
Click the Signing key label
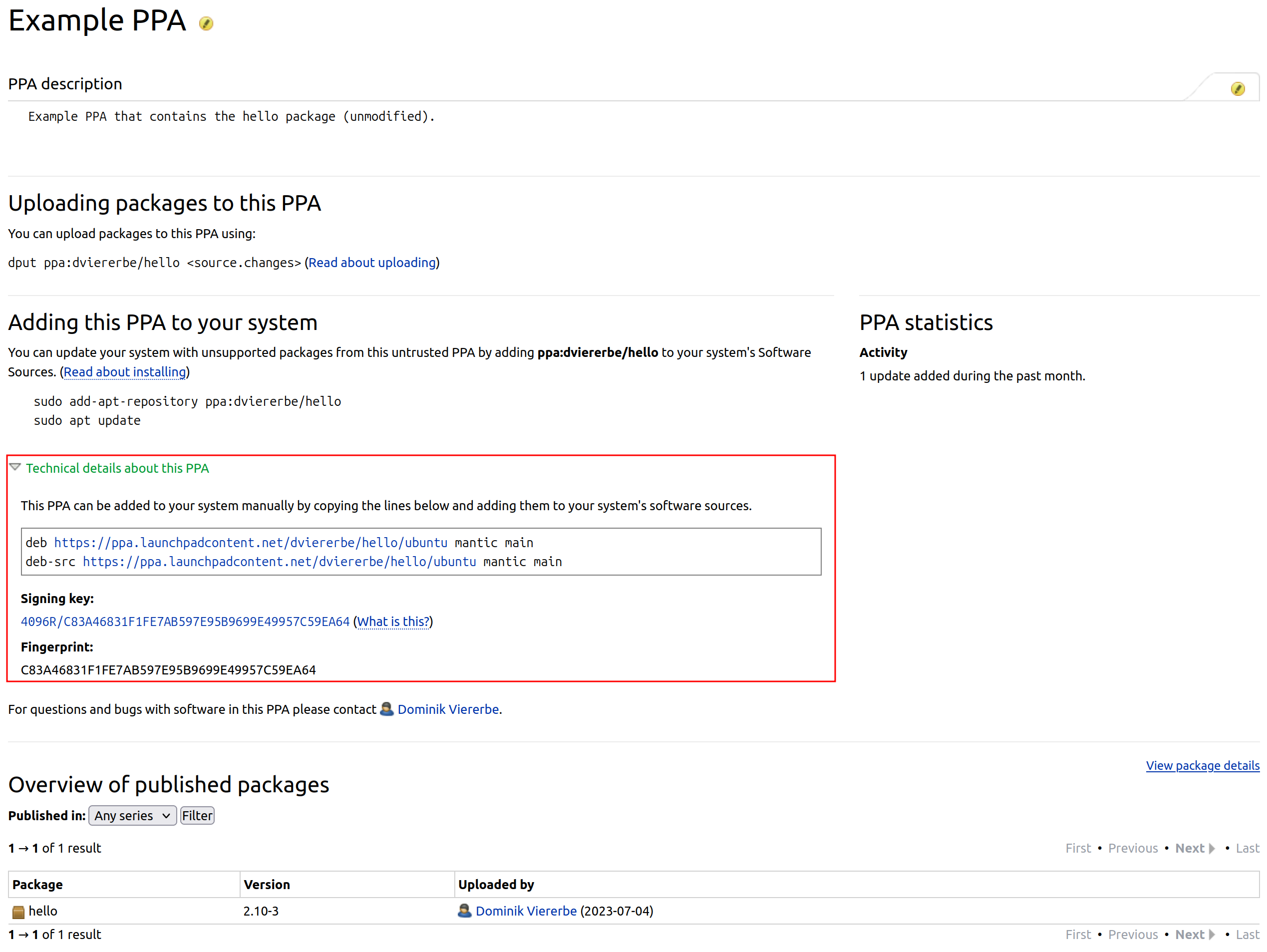(x=57, y=599)
